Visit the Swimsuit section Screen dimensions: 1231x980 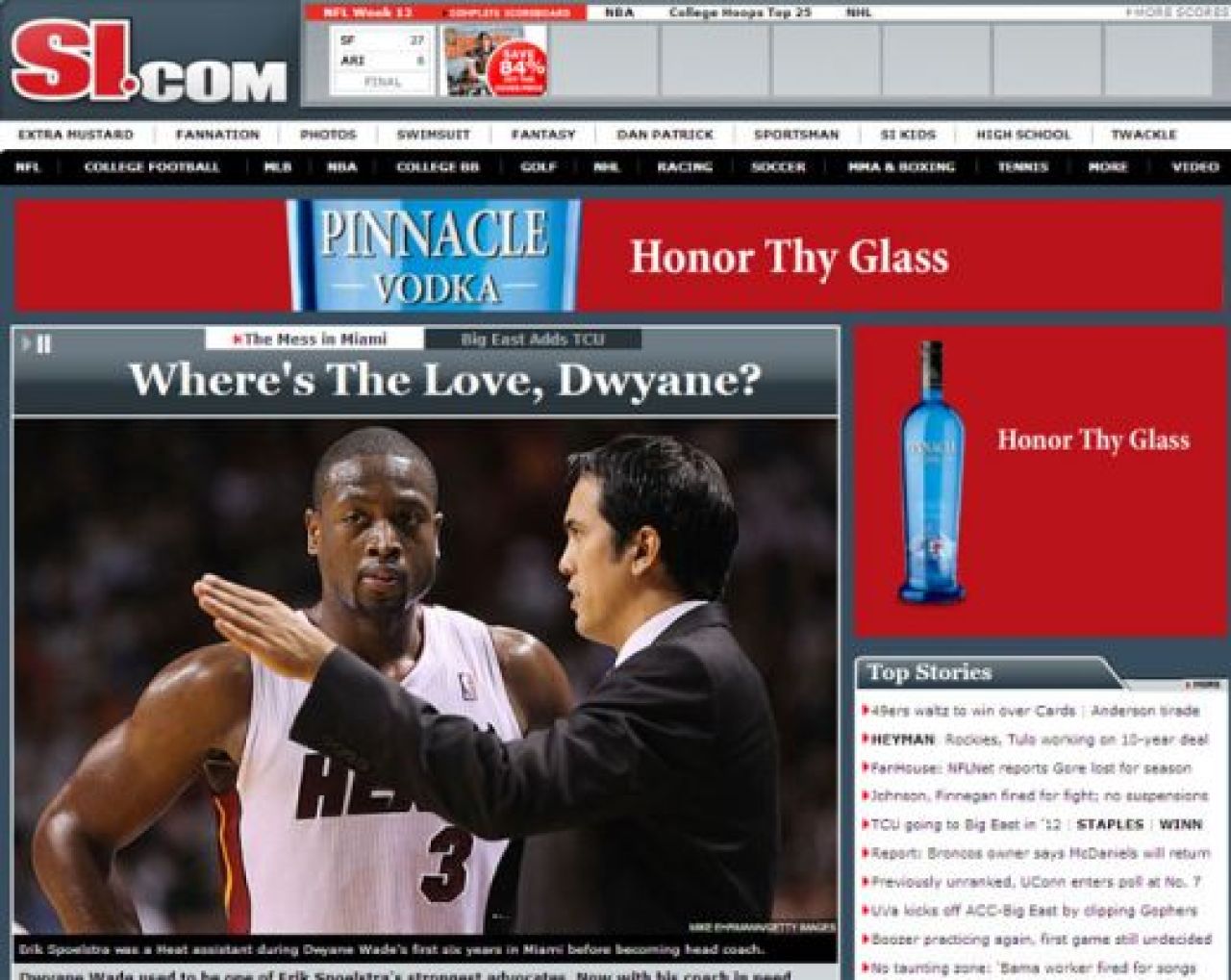coord(434,135)
